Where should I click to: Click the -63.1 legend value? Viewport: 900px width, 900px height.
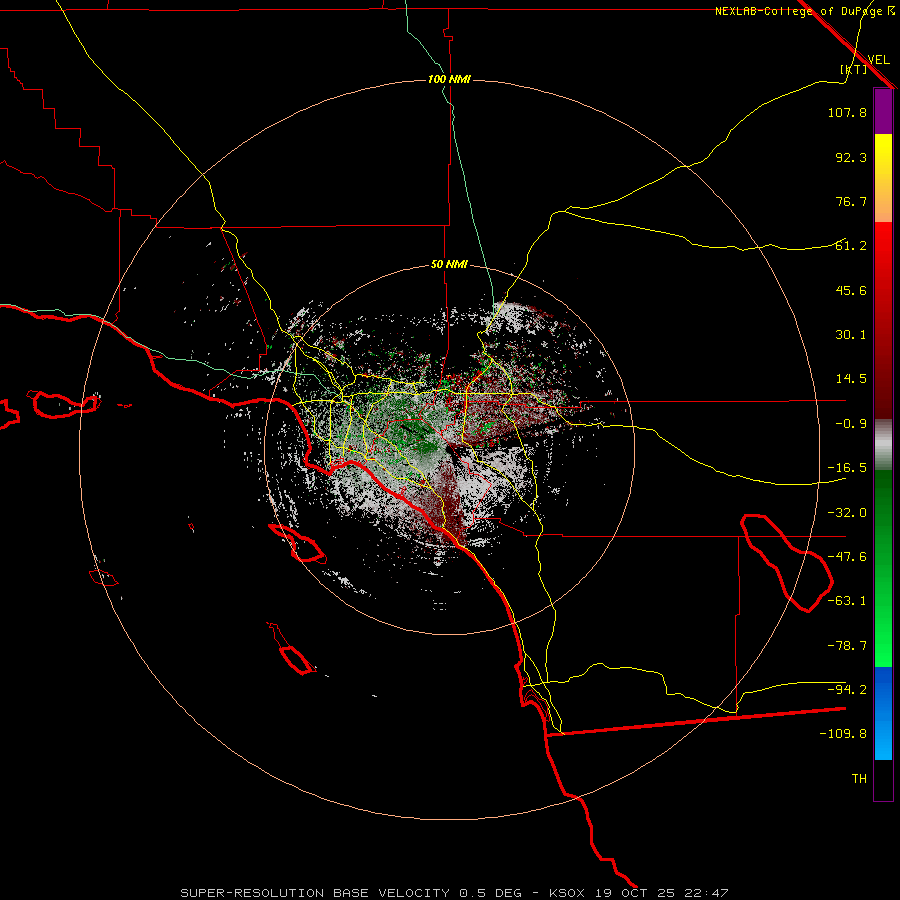(x=847, y=601)
